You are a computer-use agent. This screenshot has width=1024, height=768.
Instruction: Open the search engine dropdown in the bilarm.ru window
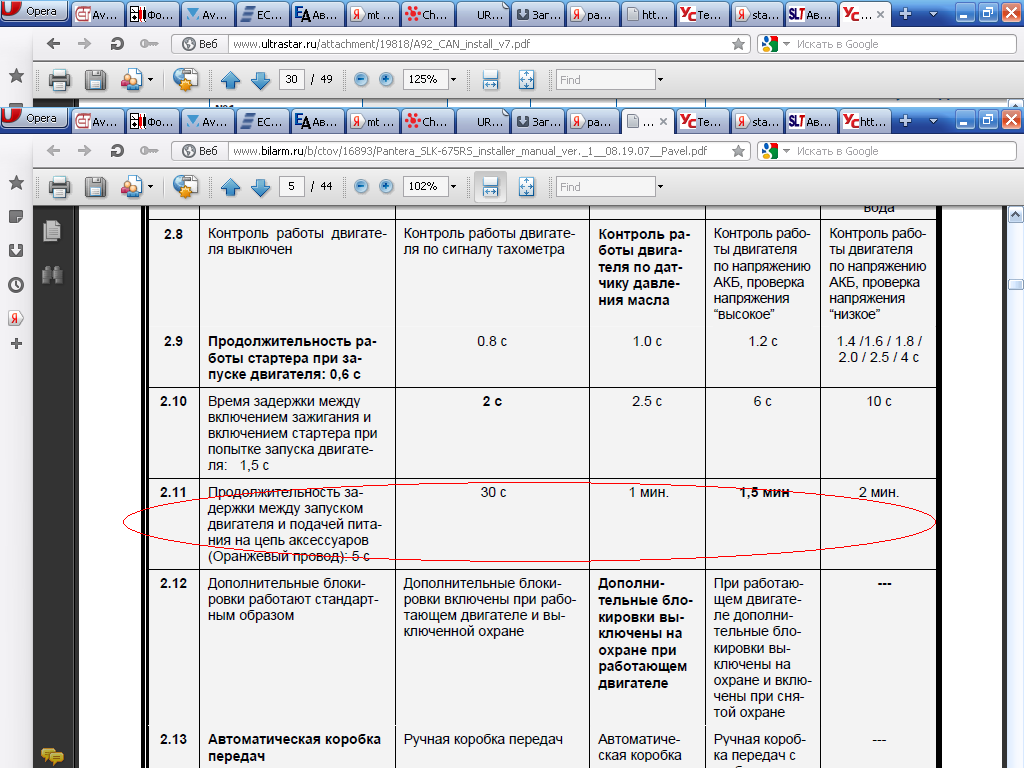click(x=786, y=151)
